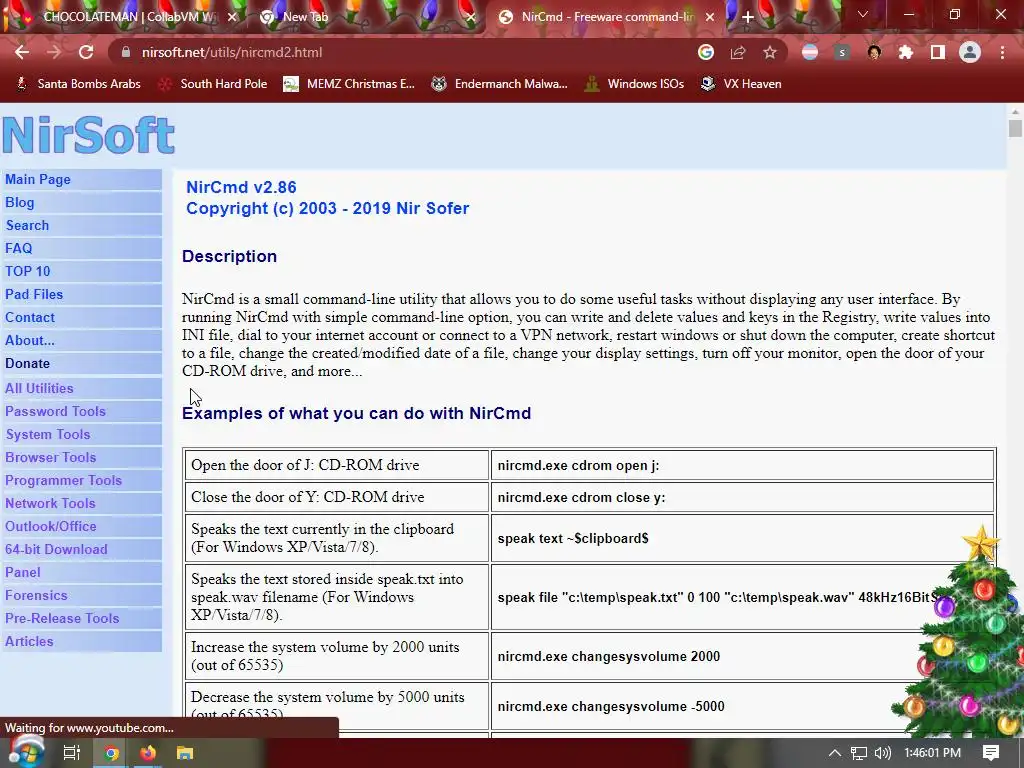Open Google icon in address bar
Viewport: 1024px width, 768px height.
tap(705, 52)
